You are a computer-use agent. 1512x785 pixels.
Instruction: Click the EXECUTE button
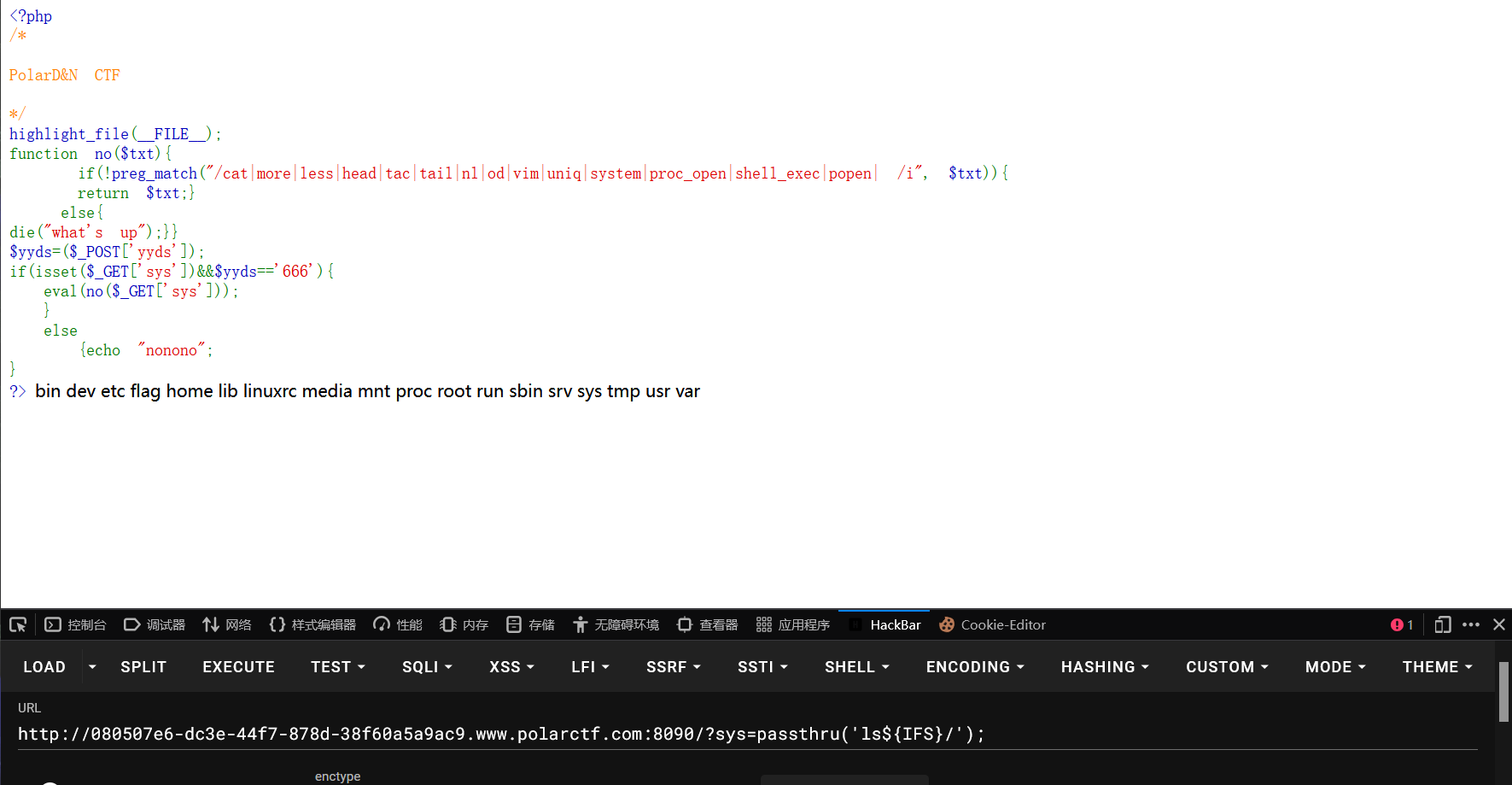click(239, 667)
